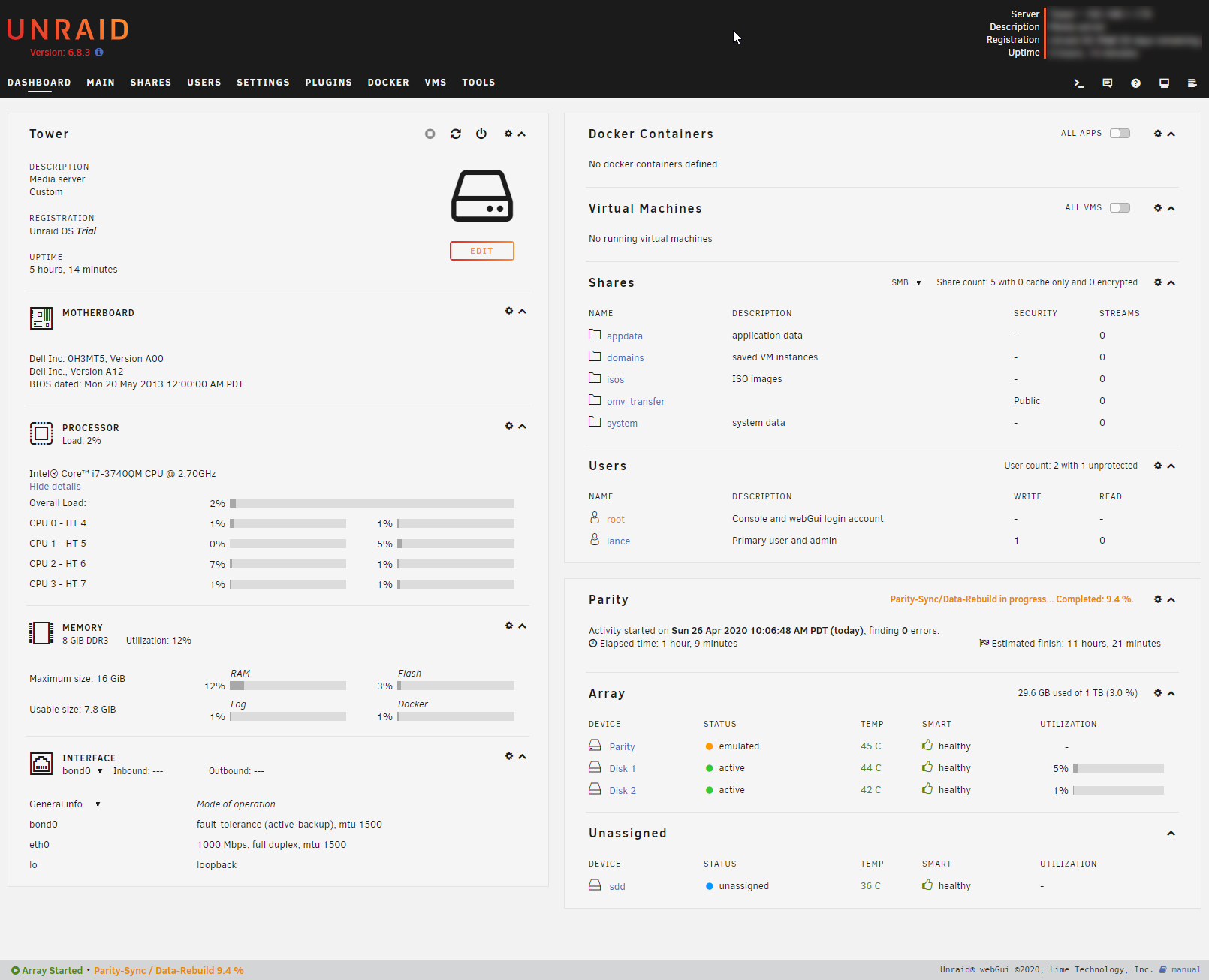Open the appdata share link
The image size is (1209, 980).
[x=624, y=336]
